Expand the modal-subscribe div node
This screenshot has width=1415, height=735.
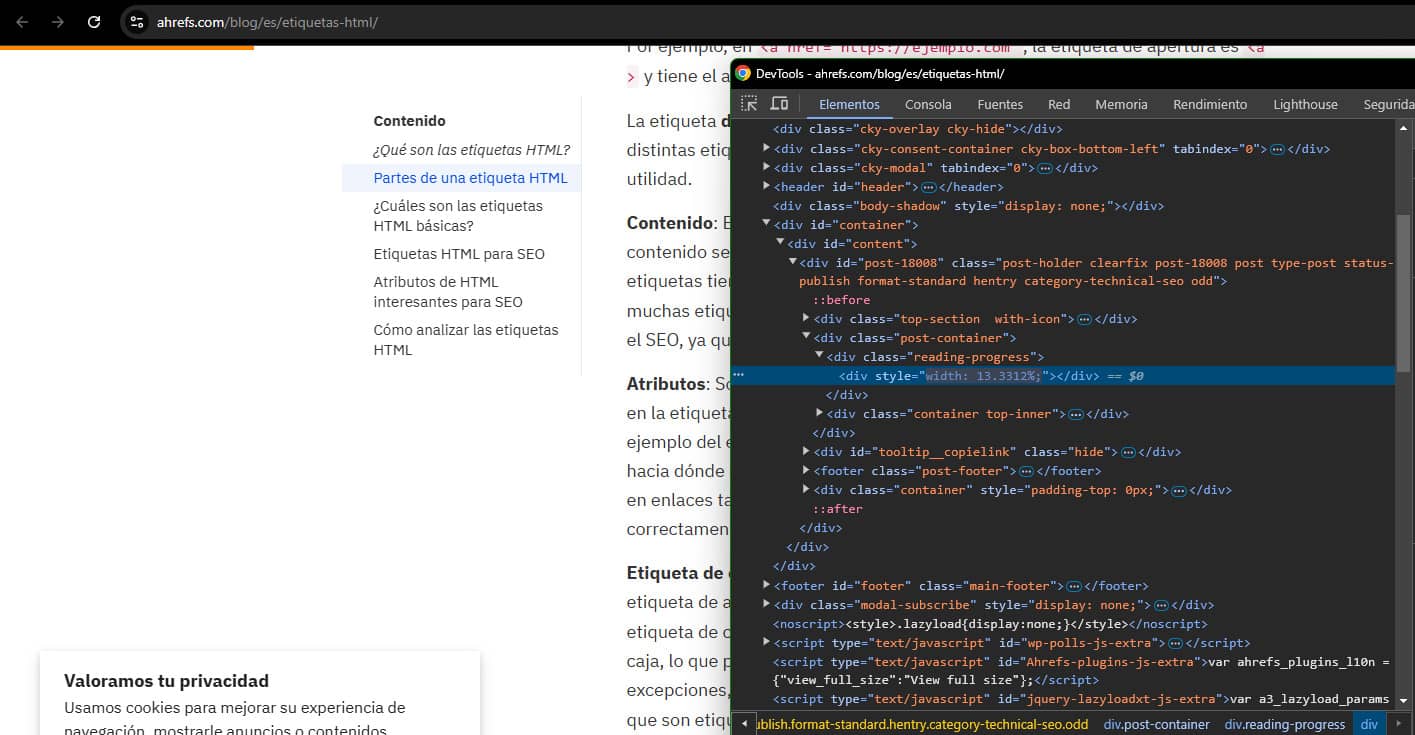767,604
